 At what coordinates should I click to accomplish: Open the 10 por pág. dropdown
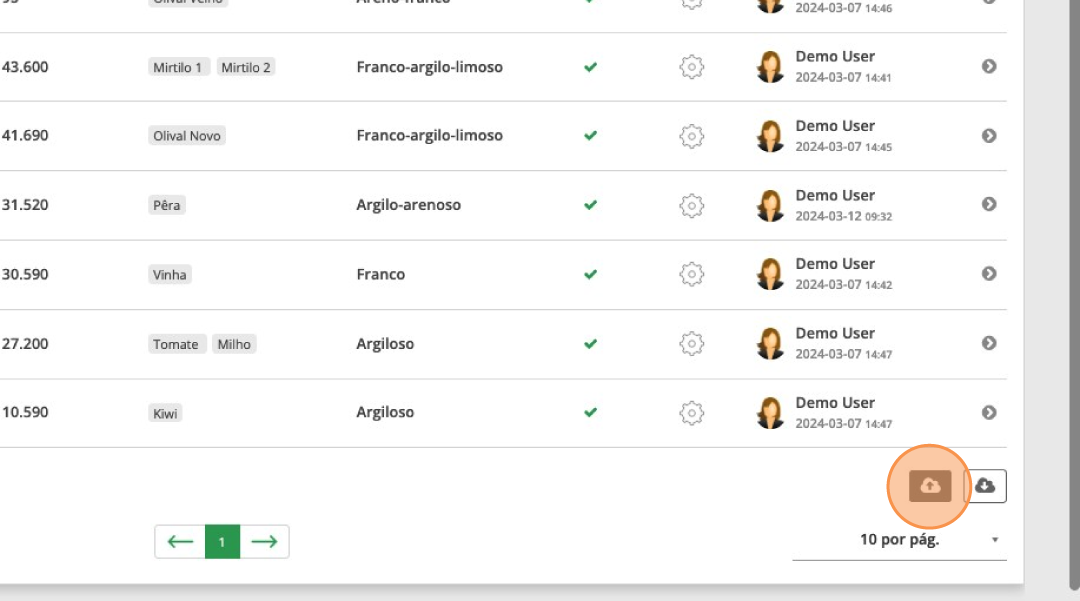click(x=899, y=540)
